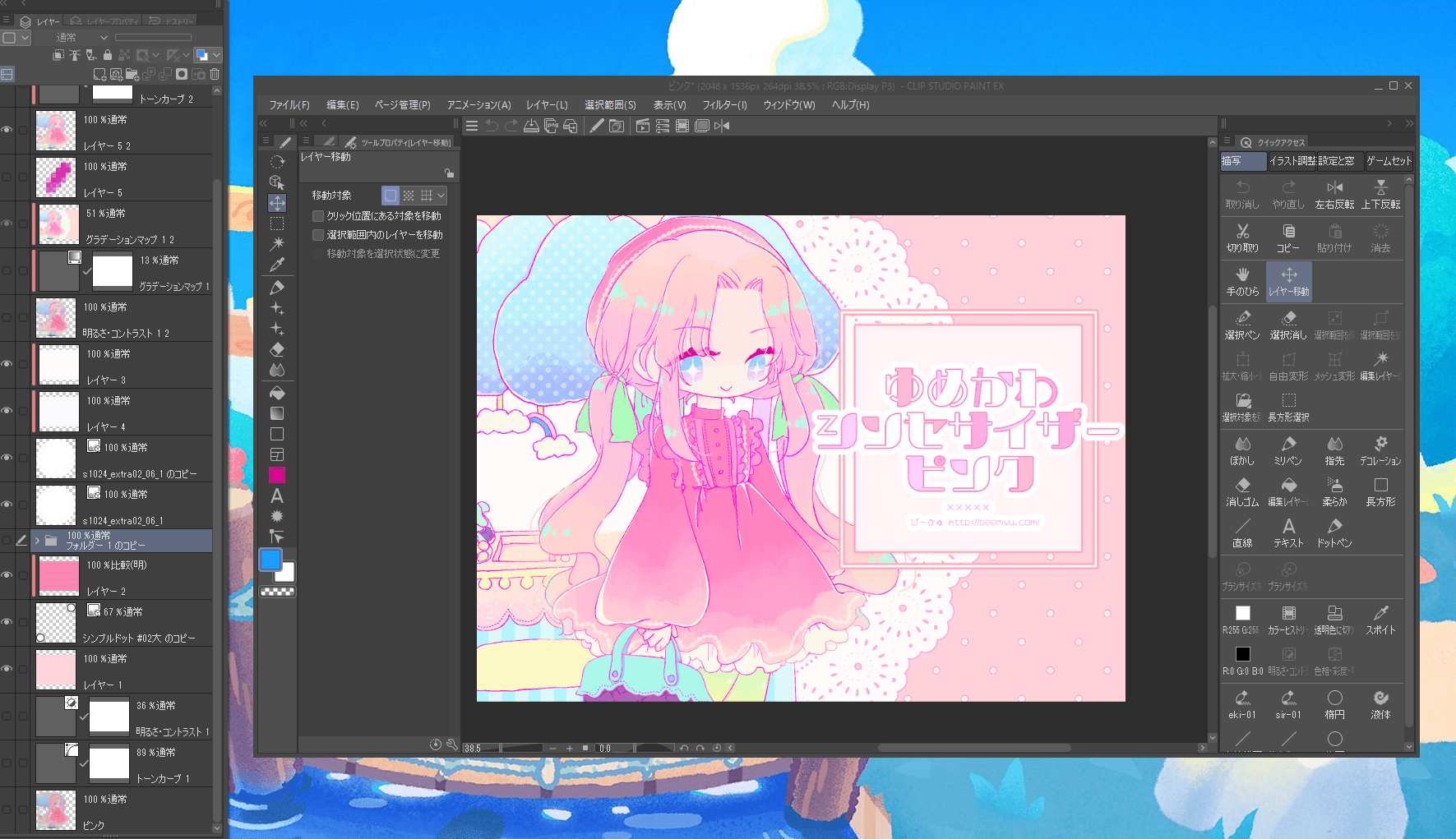Click the flip horizontal icon in command bar
The height and width of the screenshot is (839, 1456).
722,126
